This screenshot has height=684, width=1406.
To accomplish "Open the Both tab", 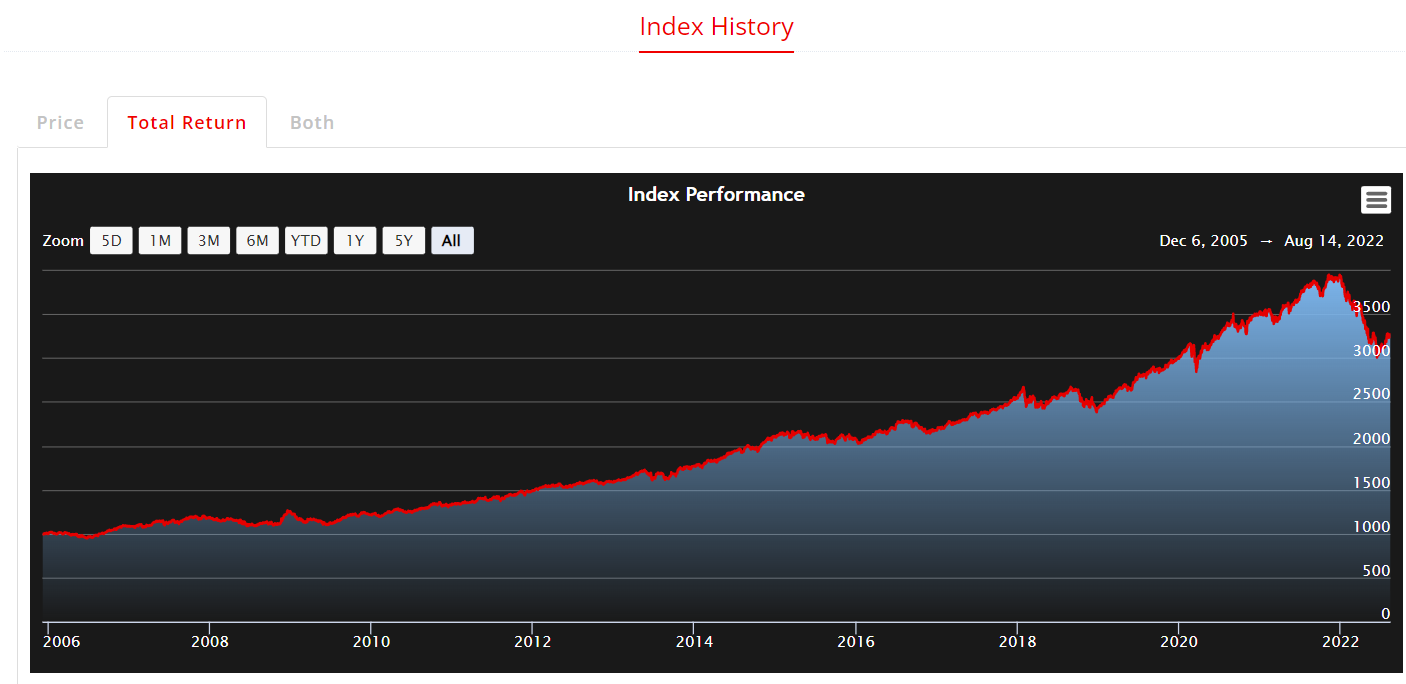I will (x=312, y=123).
